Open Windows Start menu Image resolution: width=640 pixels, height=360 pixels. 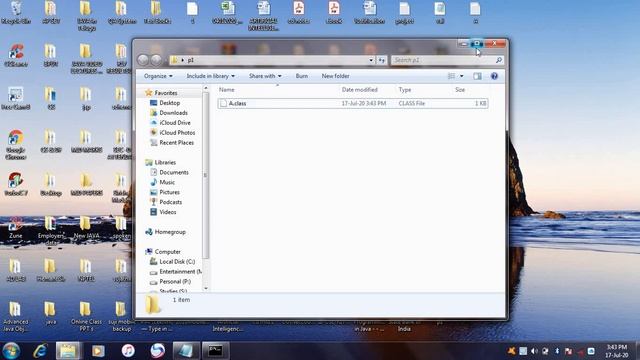click(11, 351)
